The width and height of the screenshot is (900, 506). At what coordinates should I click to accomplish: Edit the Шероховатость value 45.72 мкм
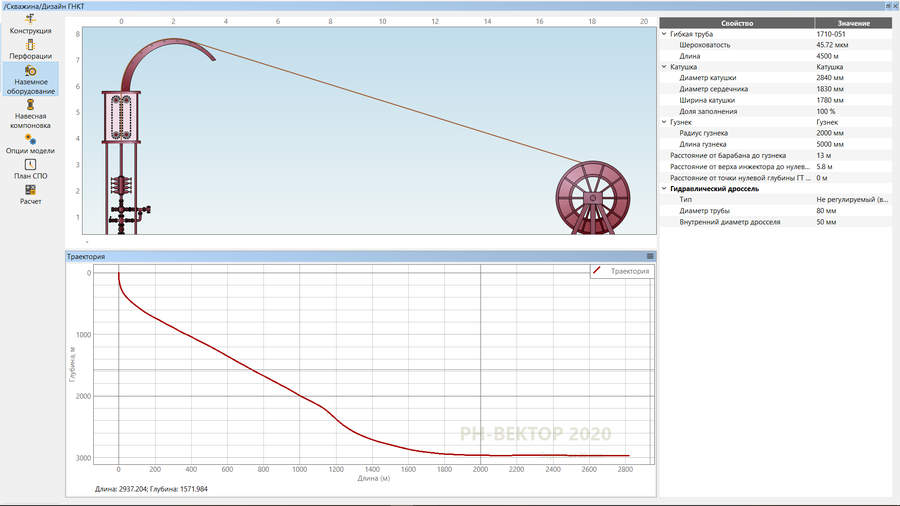[x=850, y=45]
